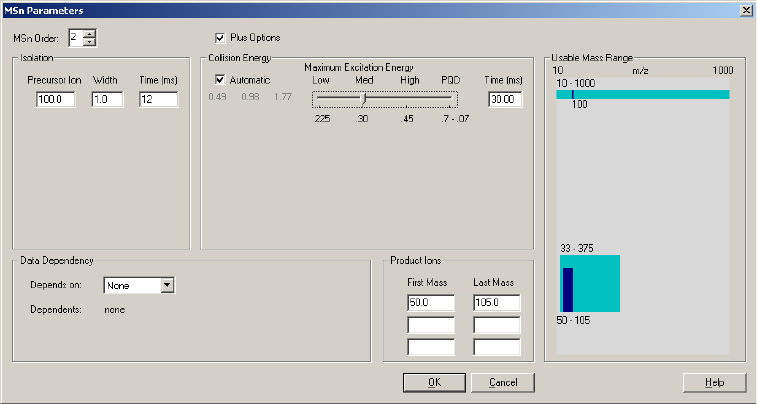Click the third empty Last Mass field

pyautogui.click(x=497, y=347)
